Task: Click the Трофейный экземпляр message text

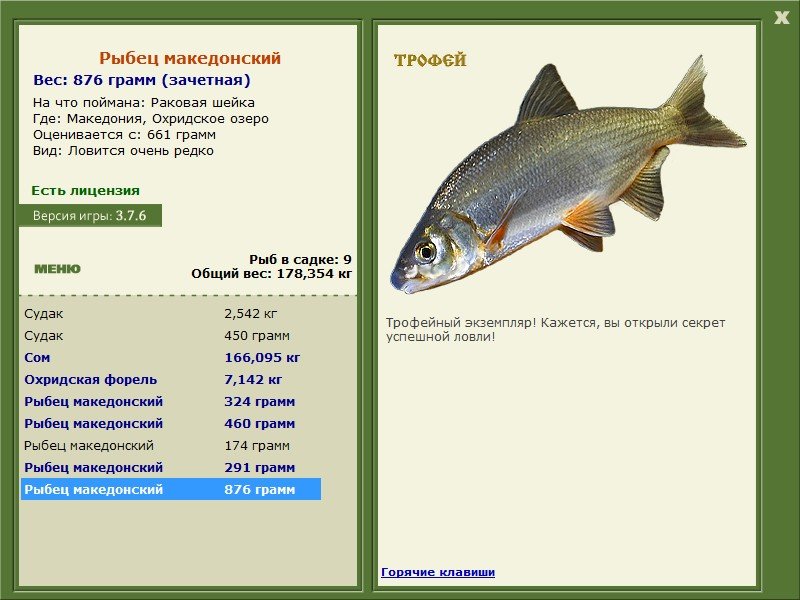Action: [x=555, y=330]
